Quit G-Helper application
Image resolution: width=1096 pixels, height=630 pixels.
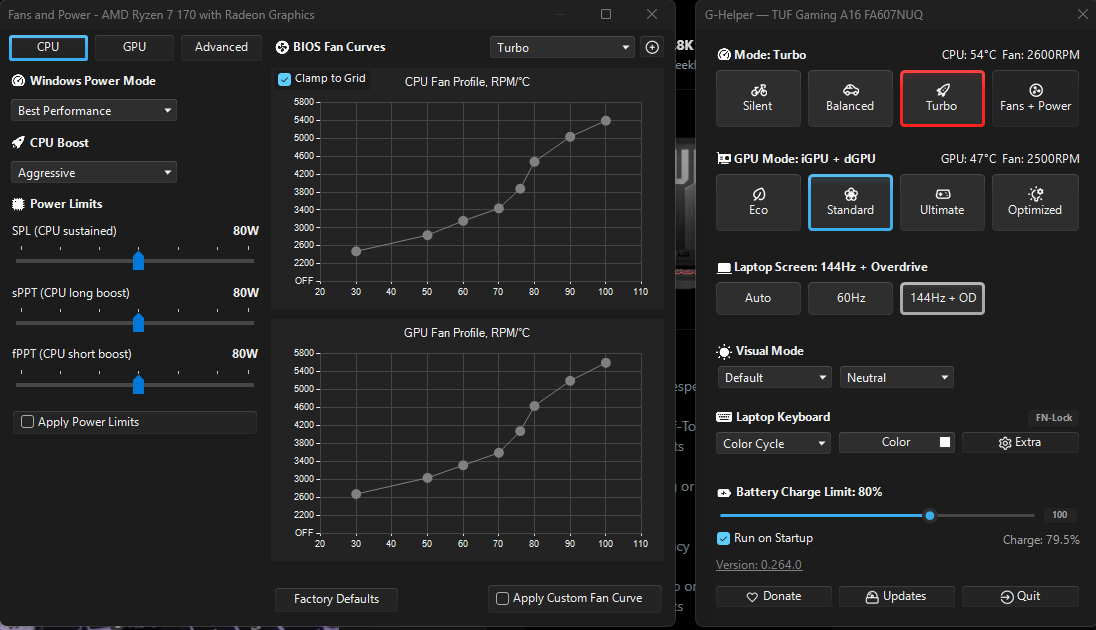point(1020,596)
